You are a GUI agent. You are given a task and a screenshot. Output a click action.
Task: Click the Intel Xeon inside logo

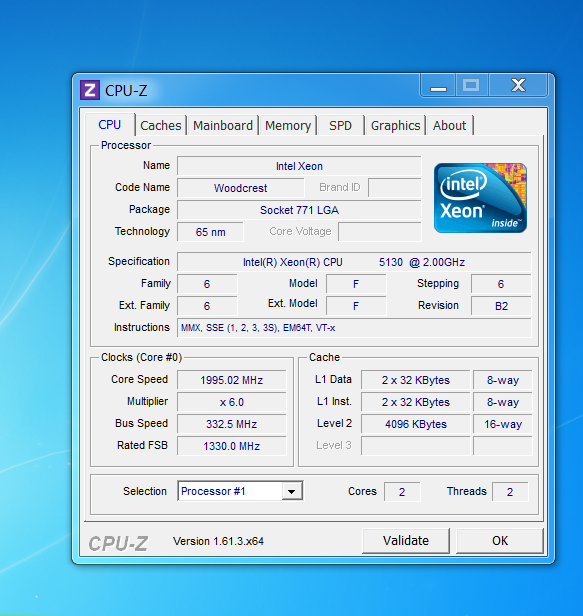[x=480, y=198]
